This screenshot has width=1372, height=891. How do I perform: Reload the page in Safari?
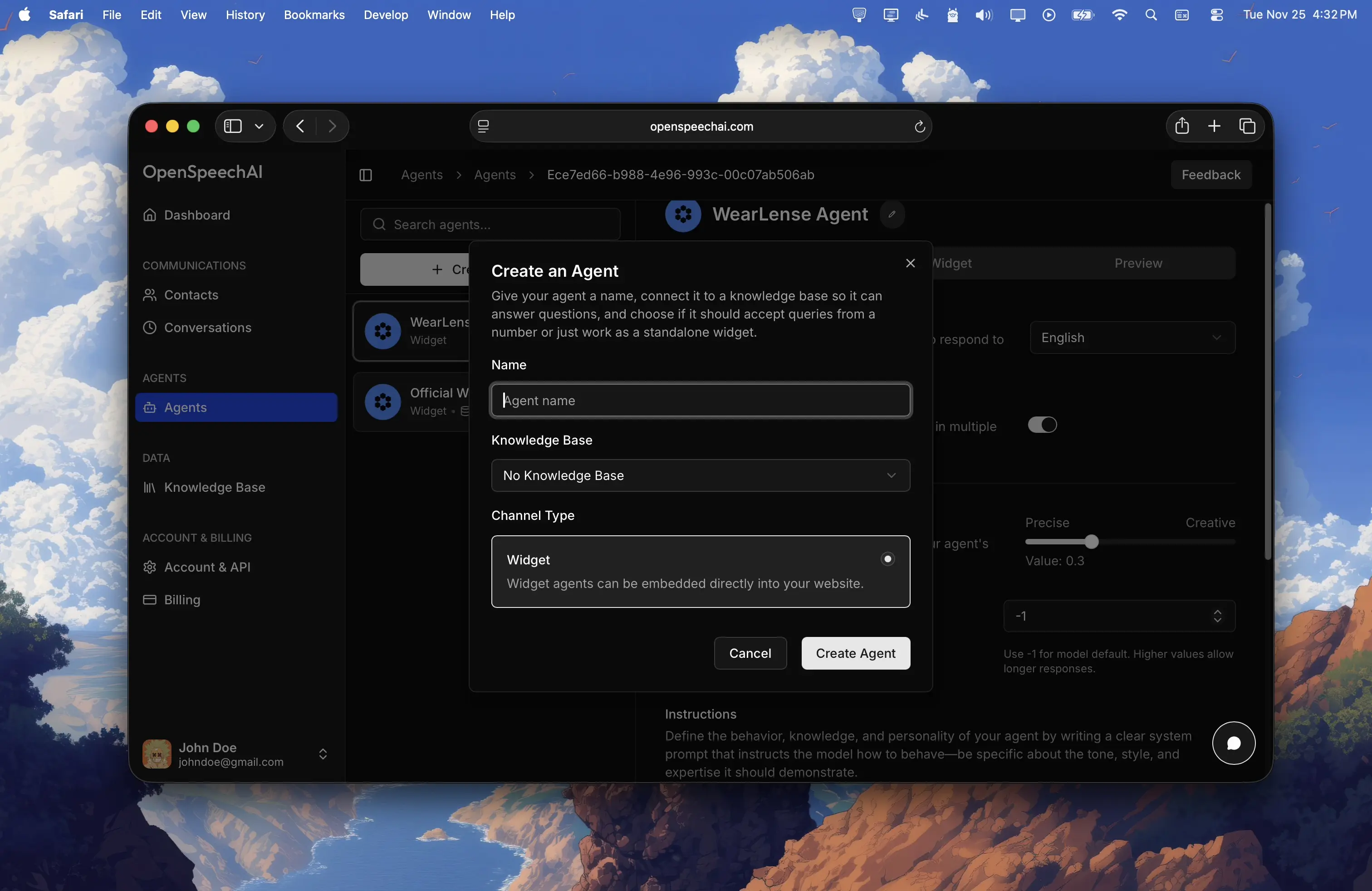(x=920, y=126)
